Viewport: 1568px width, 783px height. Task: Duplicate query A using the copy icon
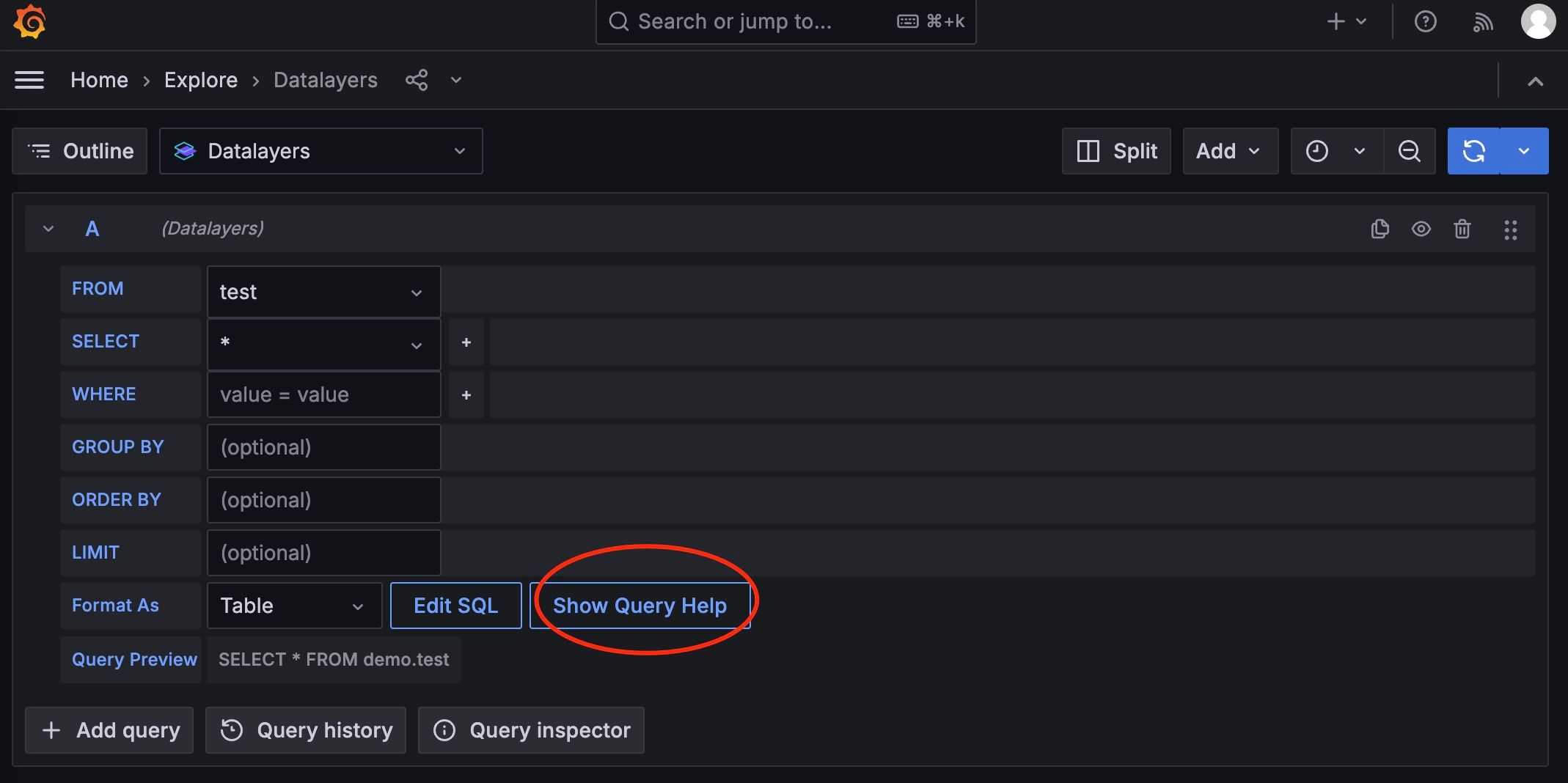pyautogui.click(x=1380, y=229)
